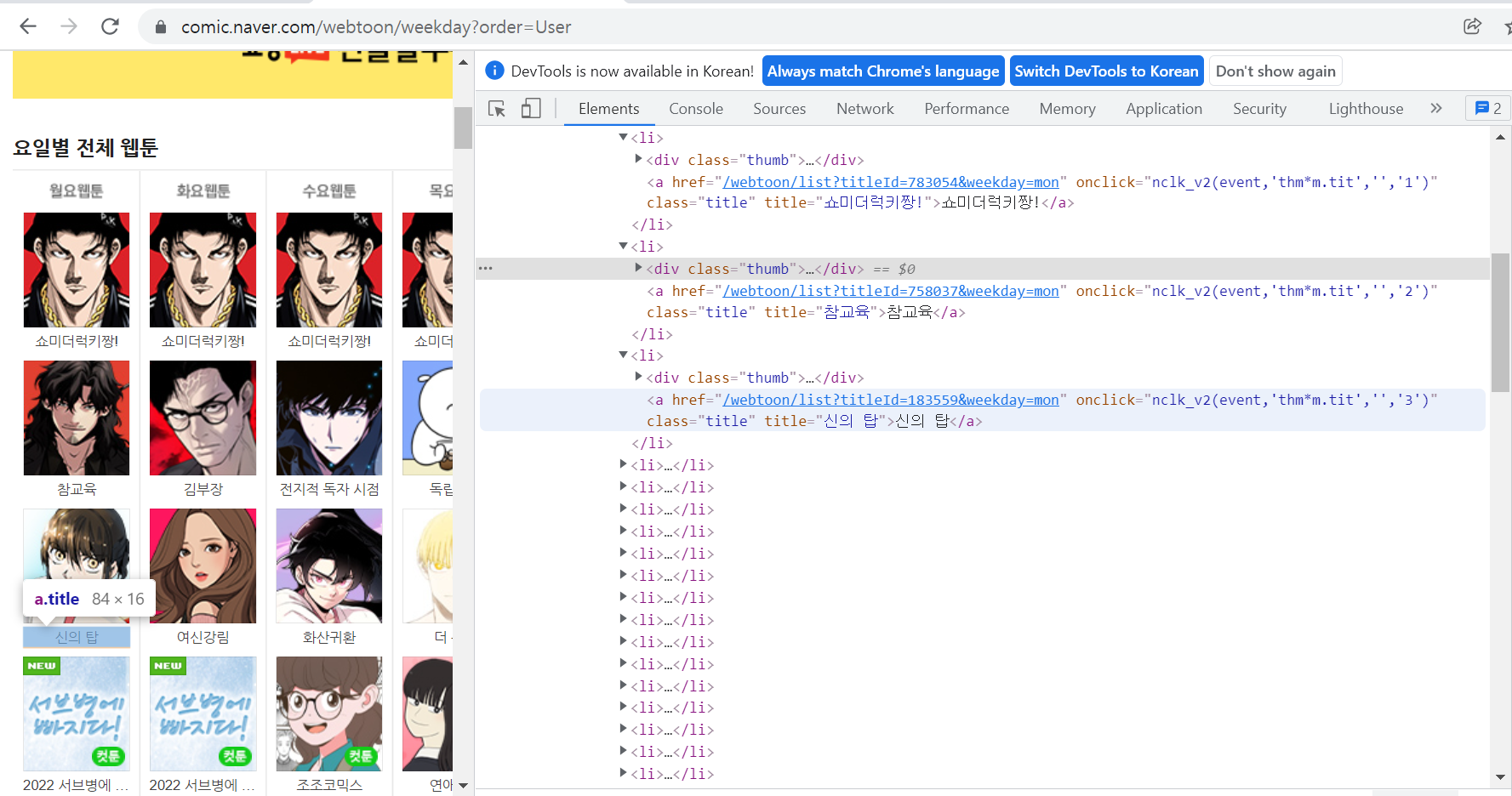This screenshot has width=1512, height=796.
Task: Click DevTools Elements panel scrollbar thumb
Action: click(x=1500, y=323)
